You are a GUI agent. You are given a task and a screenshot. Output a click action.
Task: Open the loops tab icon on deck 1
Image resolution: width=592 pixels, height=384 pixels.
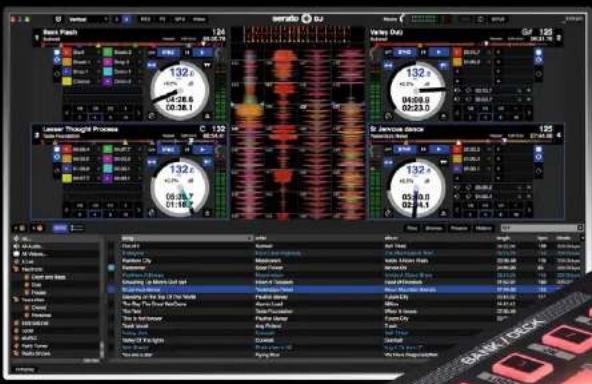pos(57,60)
